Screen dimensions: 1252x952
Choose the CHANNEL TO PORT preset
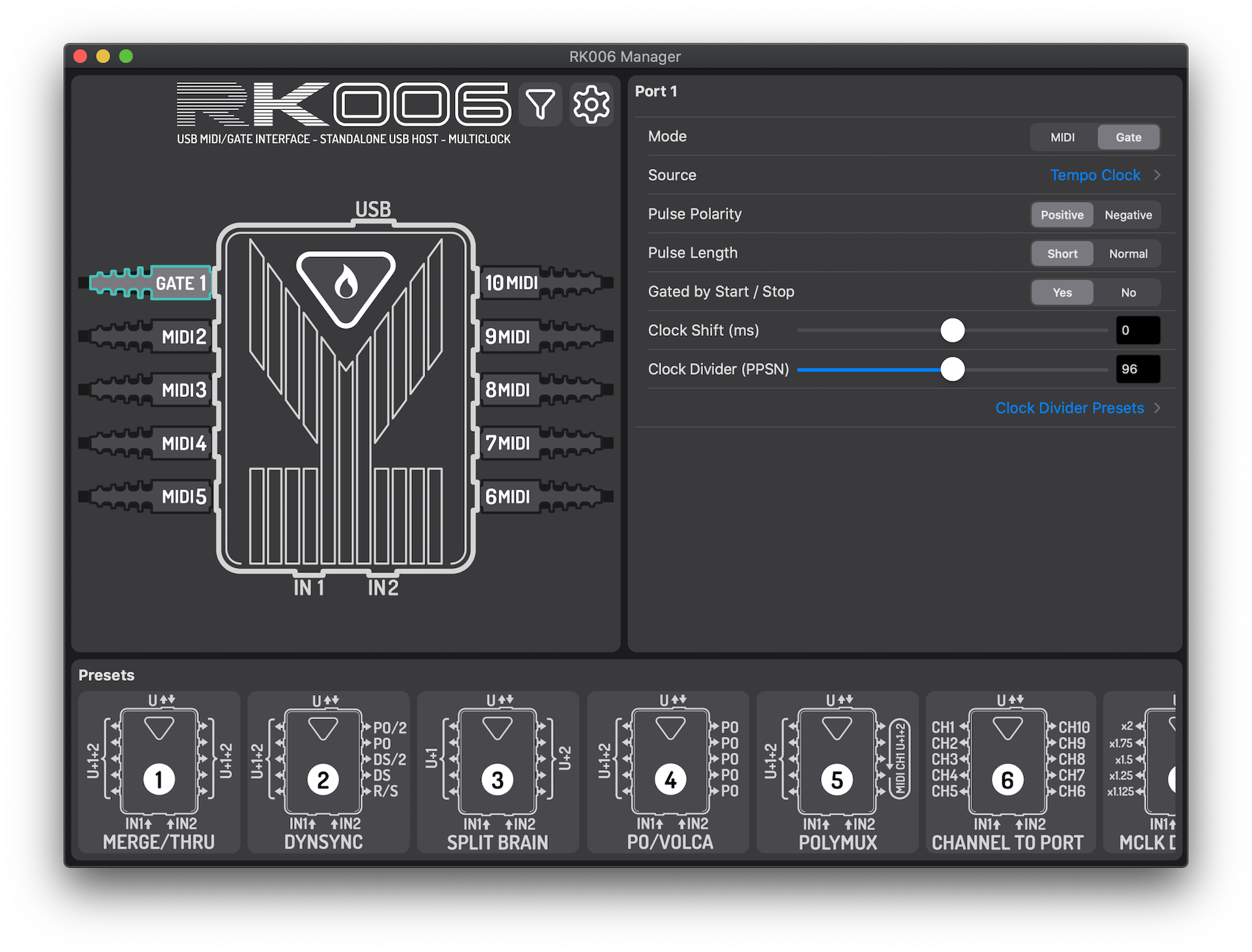point(1007,773)
